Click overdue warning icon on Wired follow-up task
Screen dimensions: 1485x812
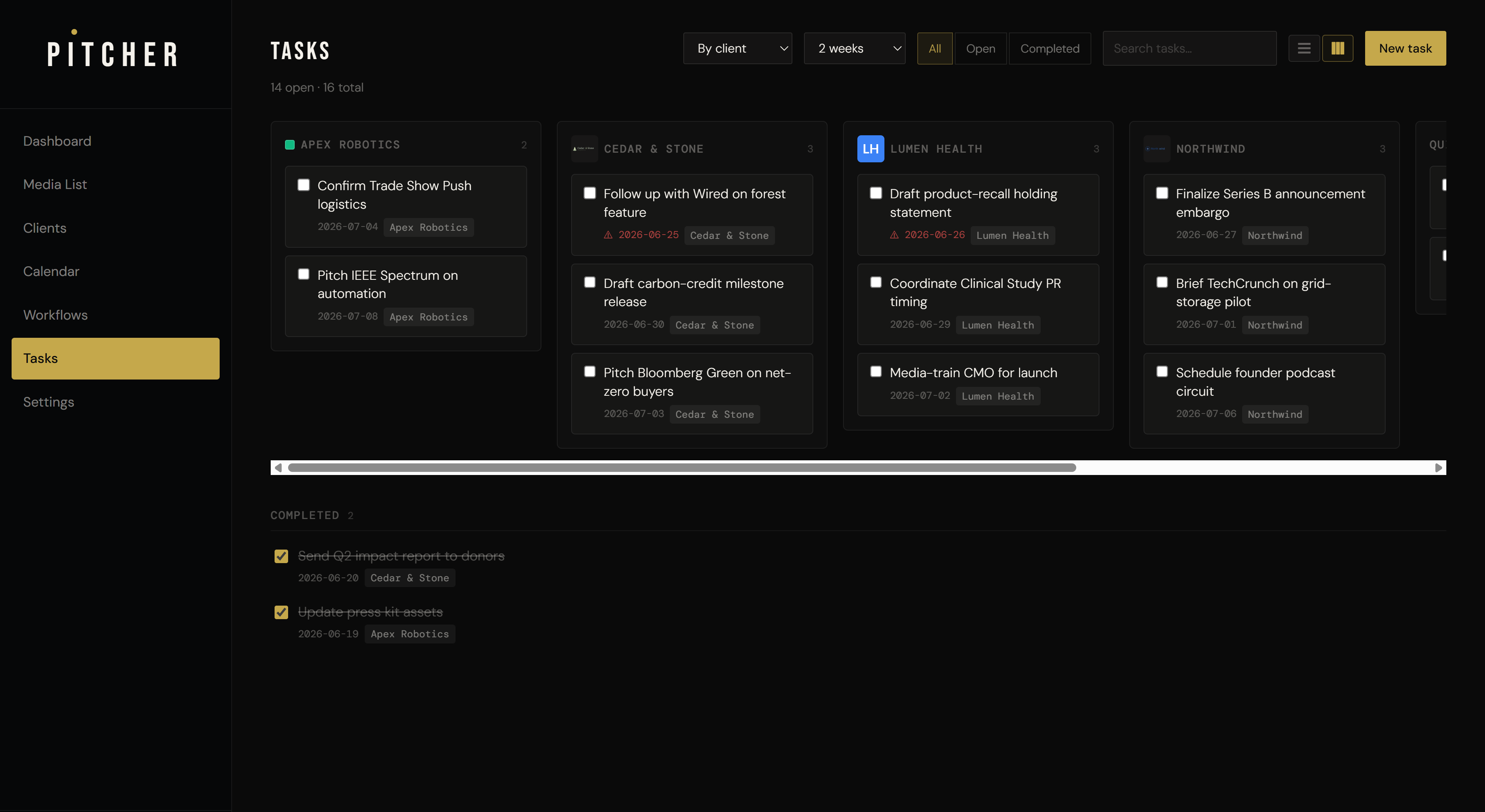tap(608, 235)
